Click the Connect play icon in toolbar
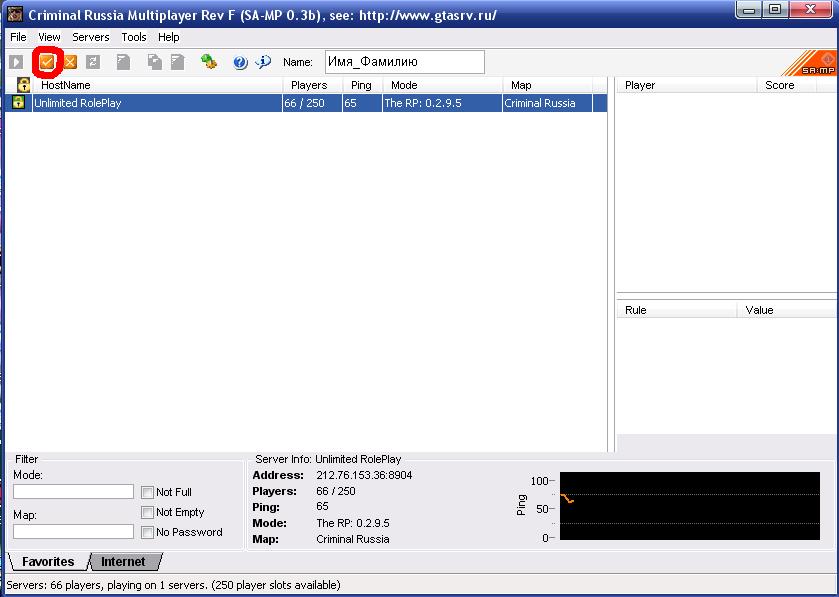 click(x=16, y=62)
